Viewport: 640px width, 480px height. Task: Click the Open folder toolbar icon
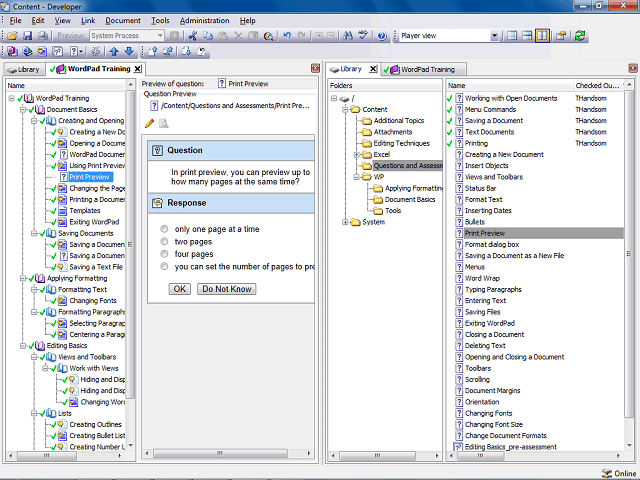click(12, 36)
